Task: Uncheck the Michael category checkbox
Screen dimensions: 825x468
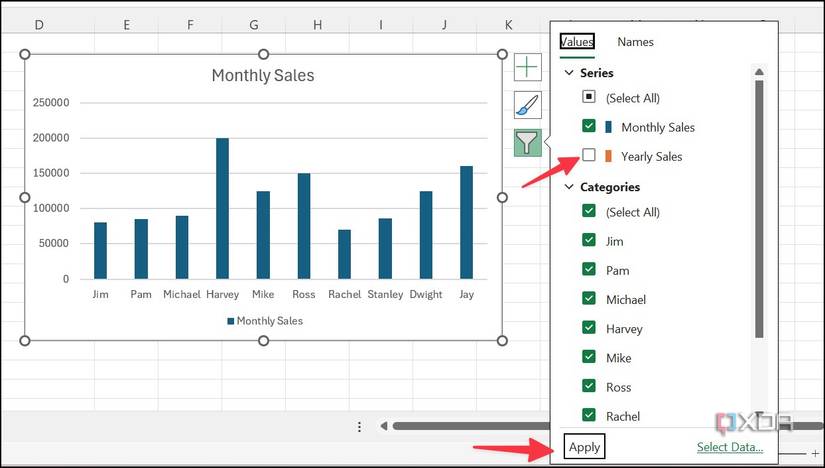Action: (x=589, y=298)
